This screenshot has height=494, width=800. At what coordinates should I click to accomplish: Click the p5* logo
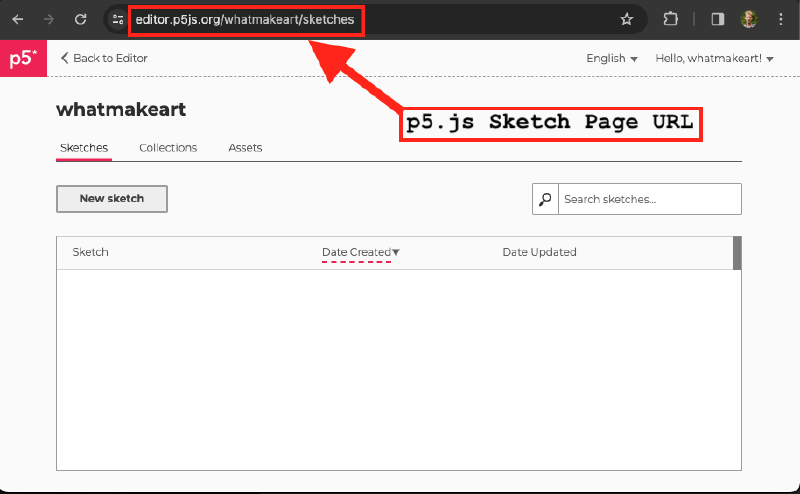click(x=23, y=58)
